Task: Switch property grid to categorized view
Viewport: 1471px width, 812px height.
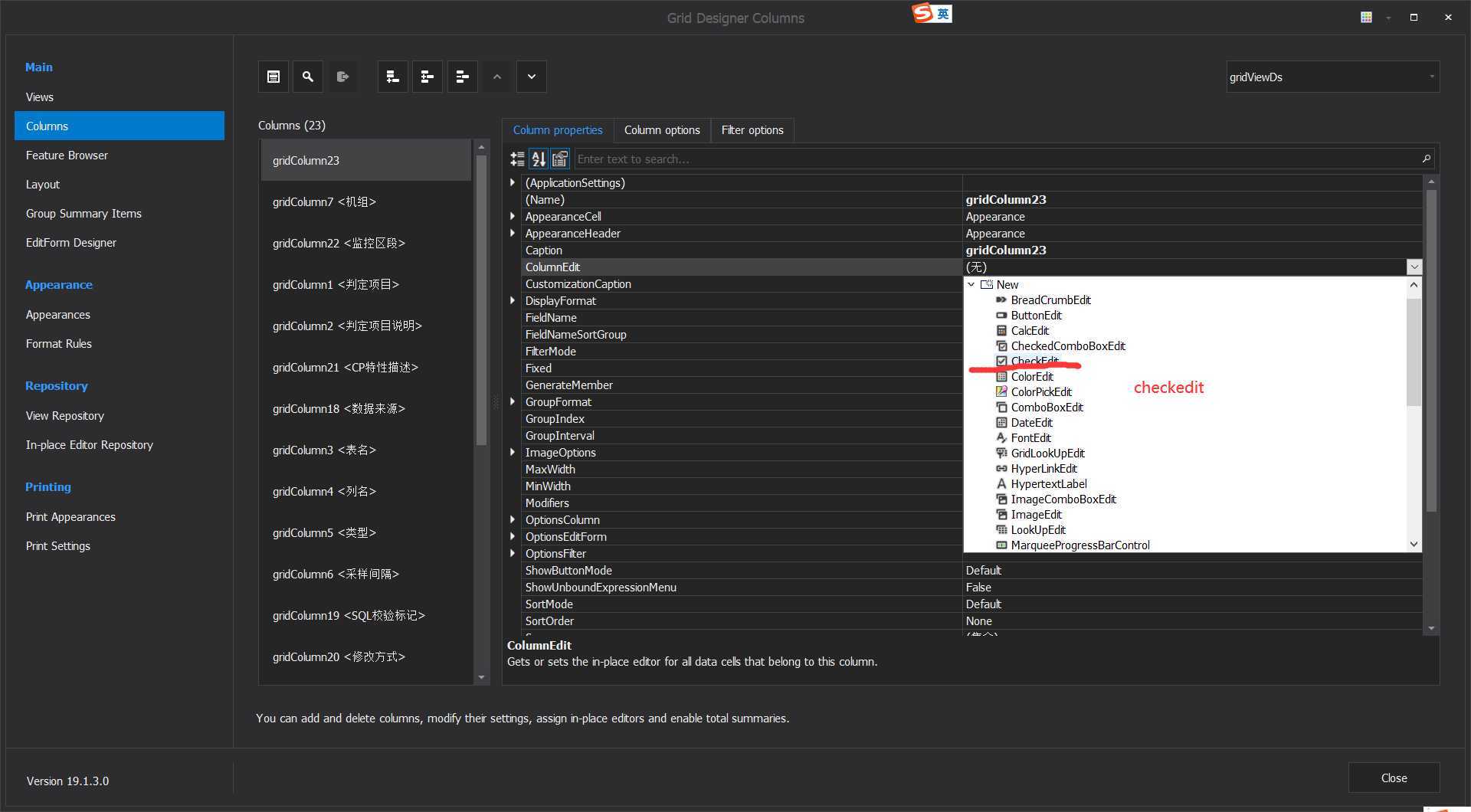Action: point(518,159)
